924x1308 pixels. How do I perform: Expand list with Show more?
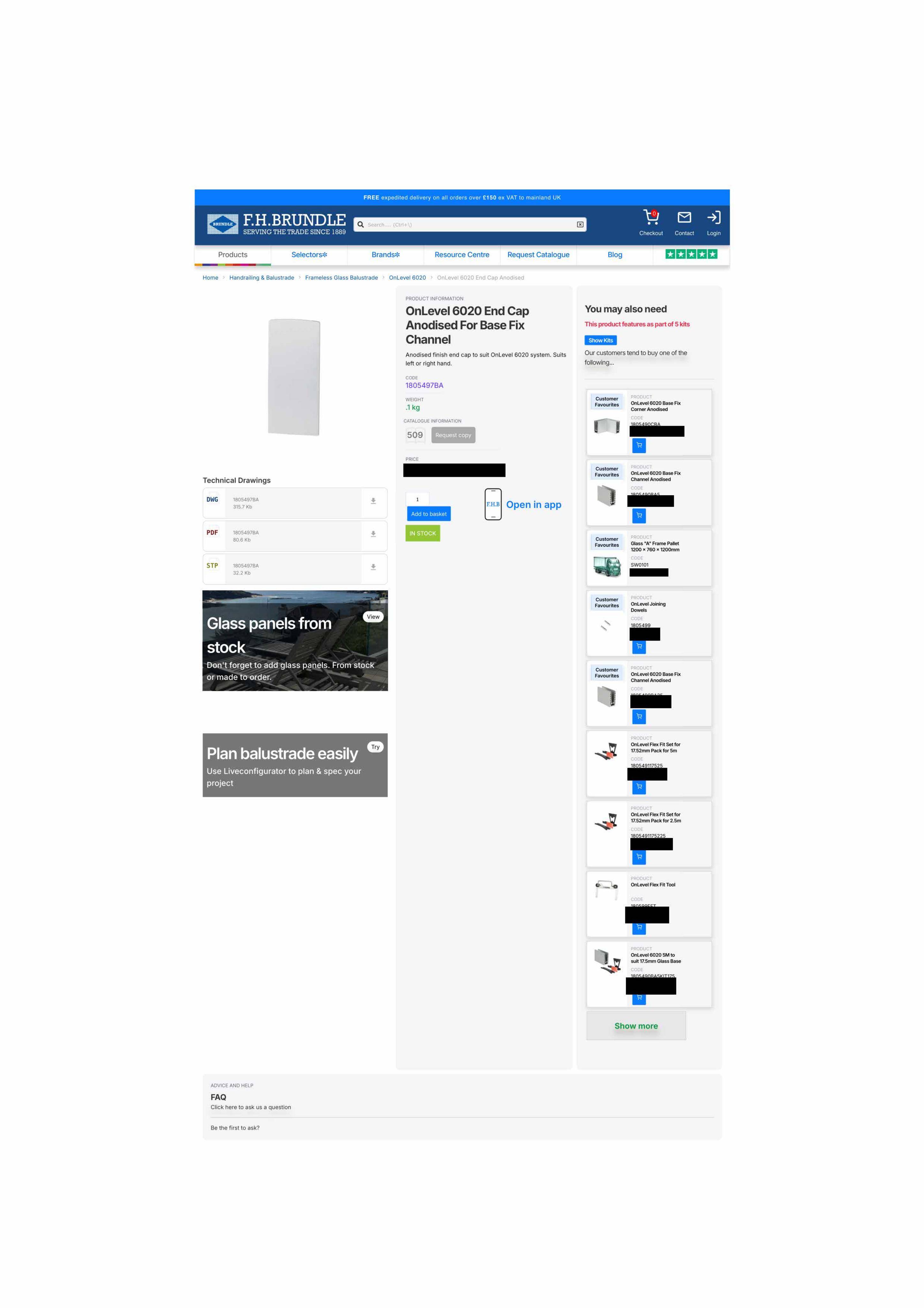636,1025
